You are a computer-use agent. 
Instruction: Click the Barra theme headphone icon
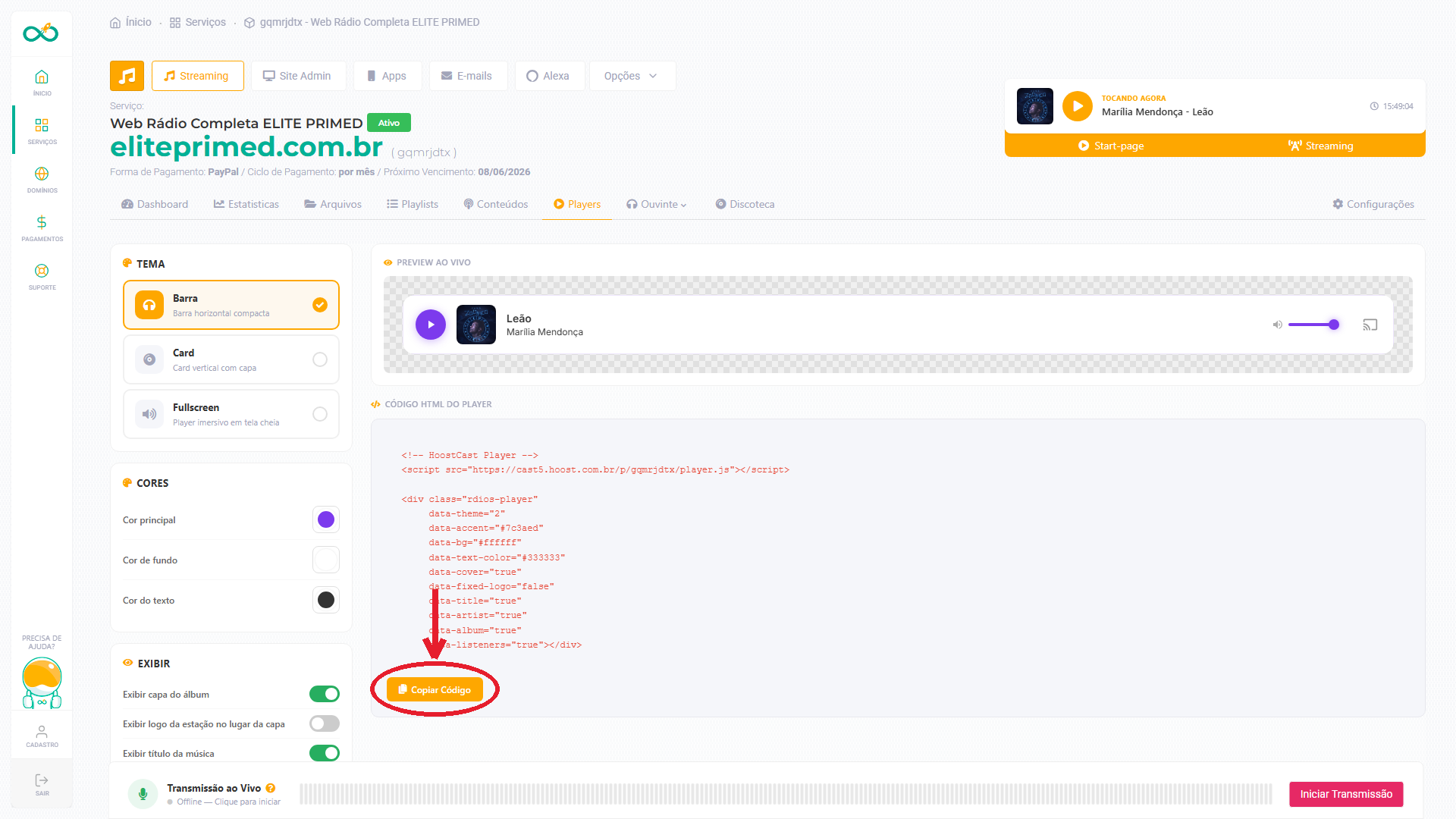click(149, 305)
